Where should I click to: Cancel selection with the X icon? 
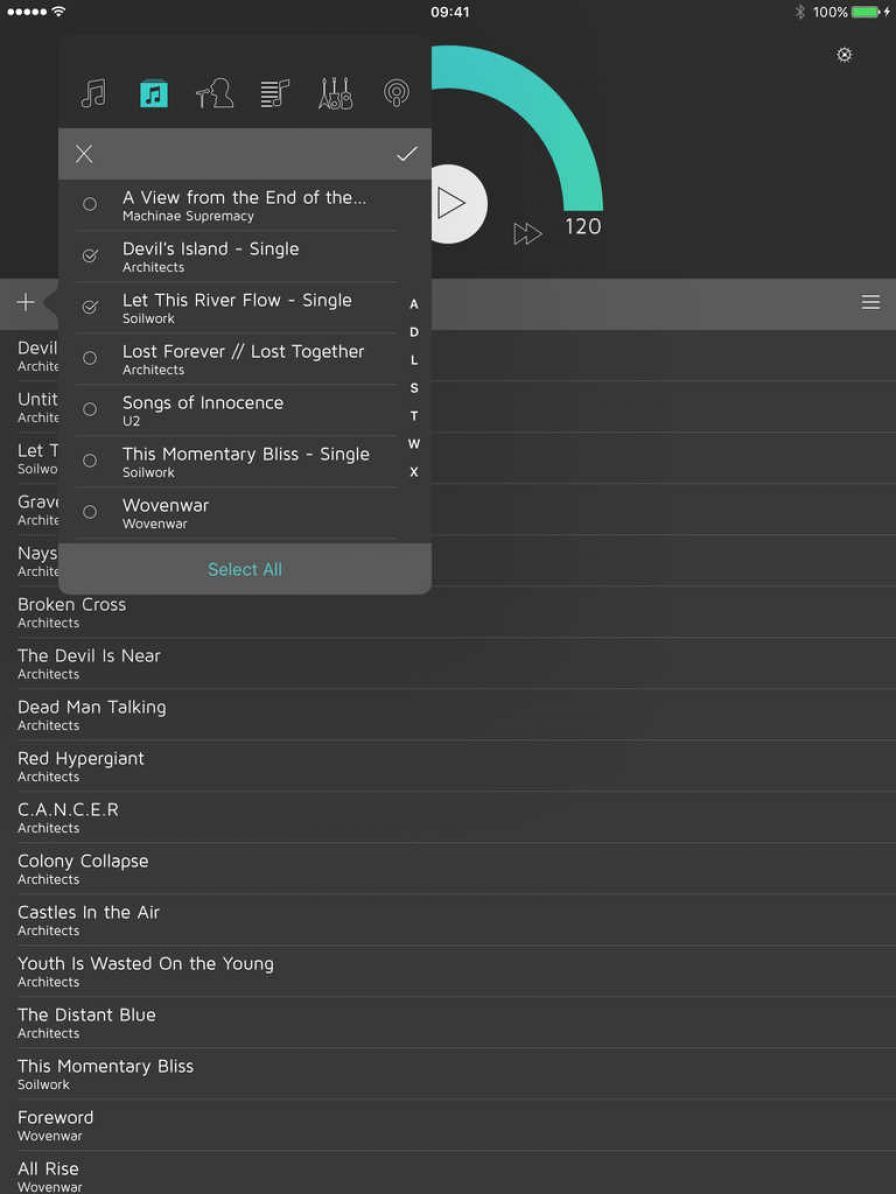(x=84, y=154)
